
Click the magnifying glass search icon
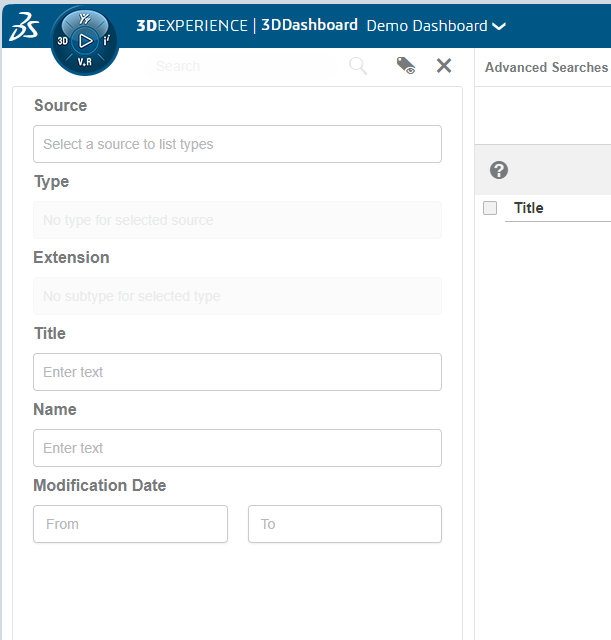pyautogui.click(x=357, y=66)
